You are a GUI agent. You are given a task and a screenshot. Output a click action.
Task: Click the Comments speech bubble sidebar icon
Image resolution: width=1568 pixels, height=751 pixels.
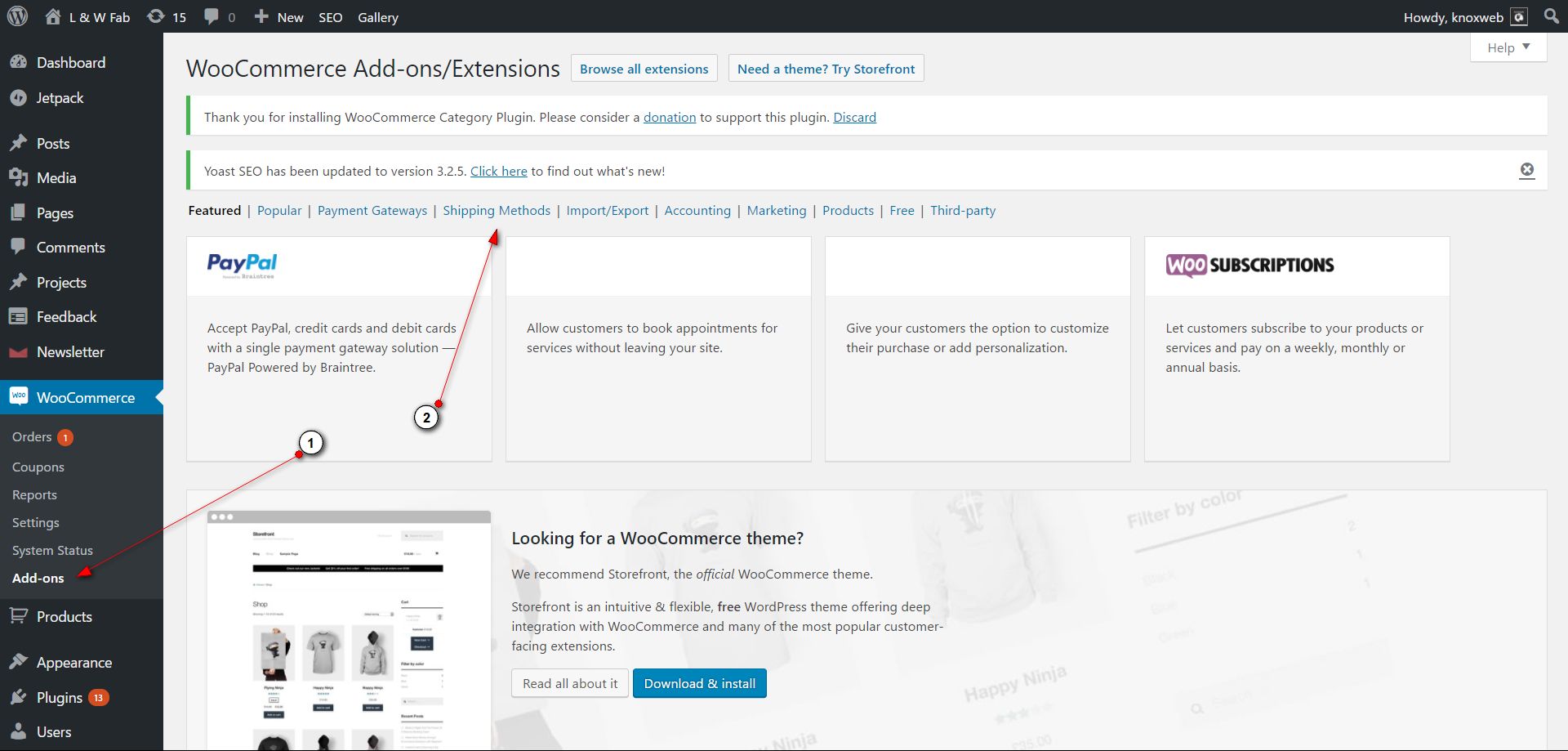19,247
